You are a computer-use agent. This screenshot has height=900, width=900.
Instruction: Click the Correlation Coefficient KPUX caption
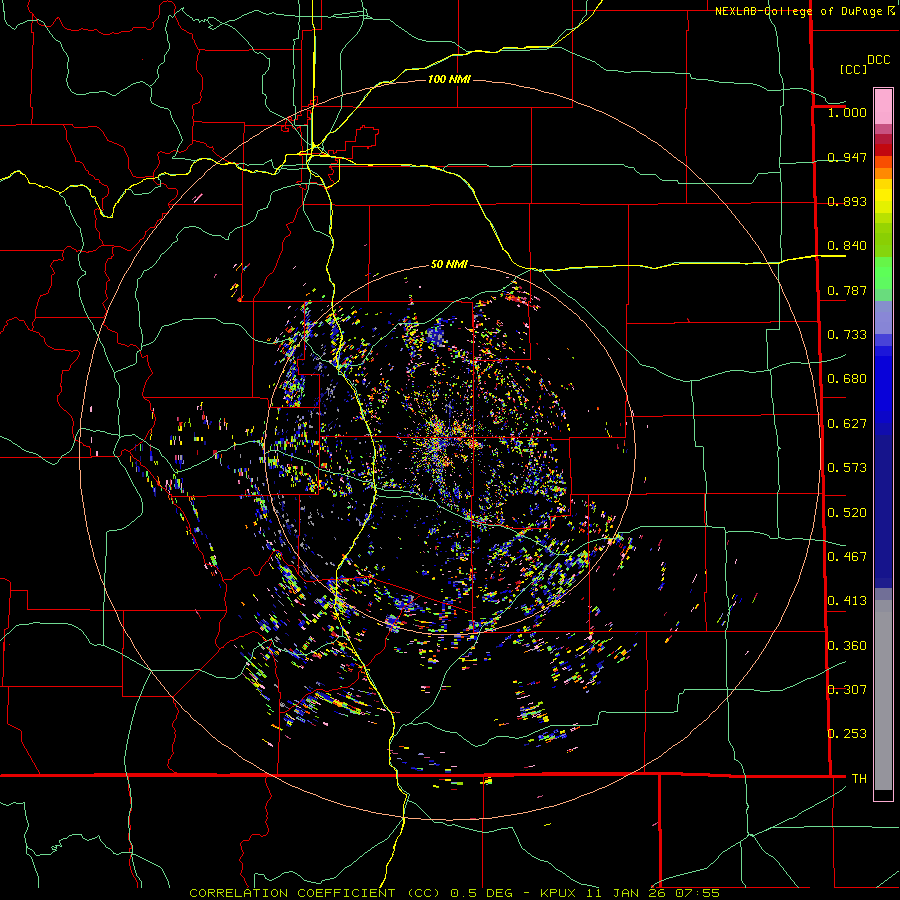(454, 893)
